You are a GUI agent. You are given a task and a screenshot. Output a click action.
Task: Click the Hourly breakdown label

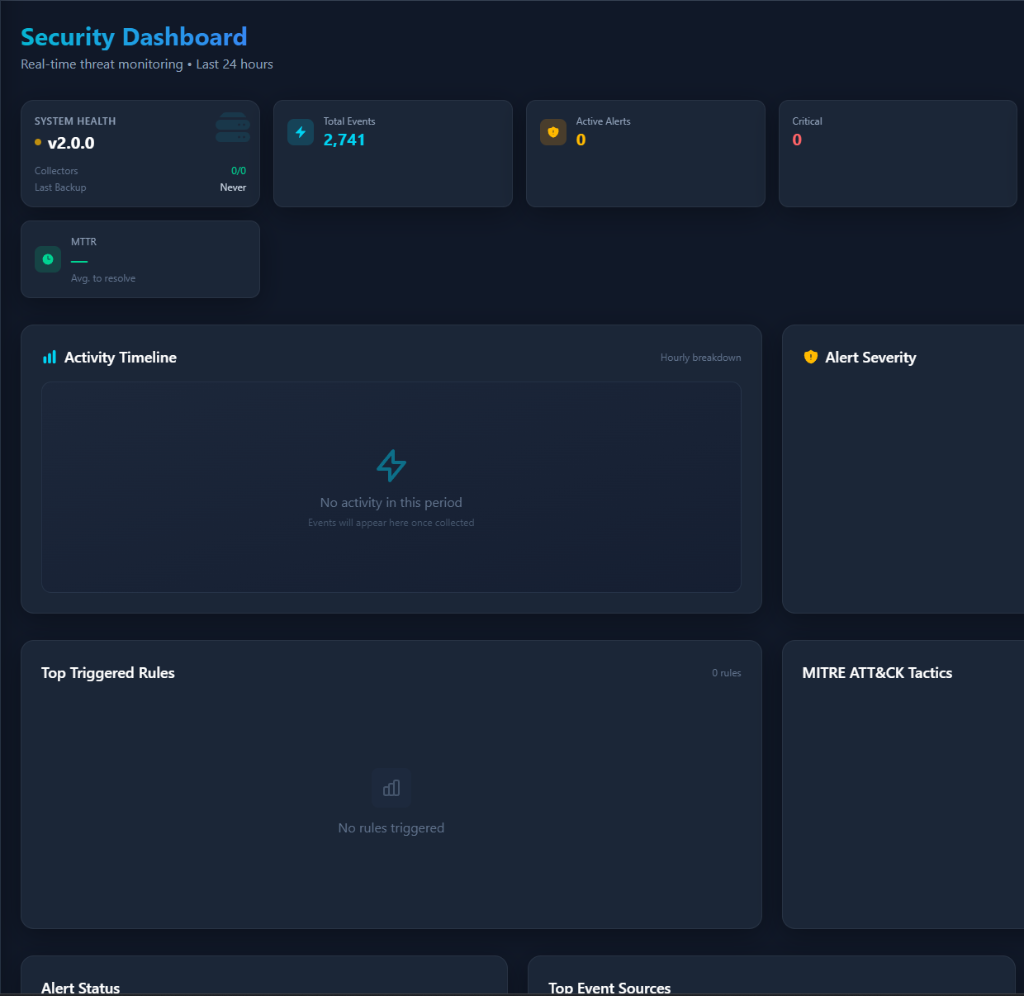coord(700,357)
